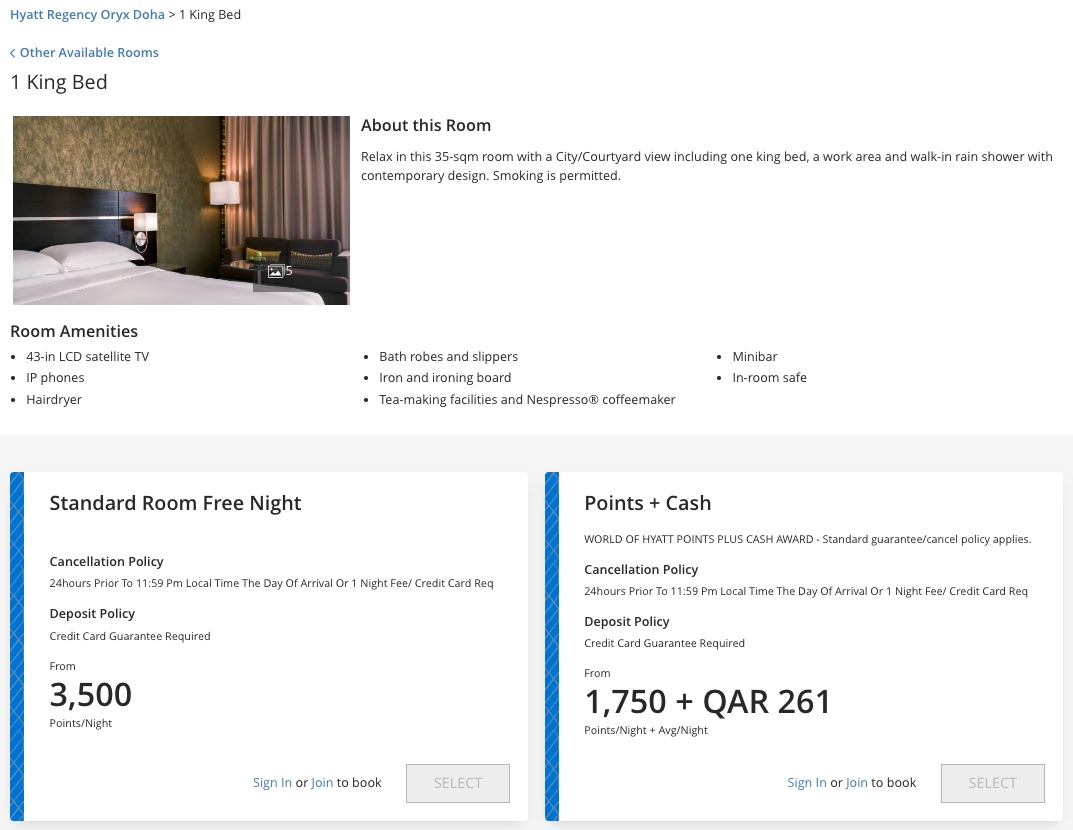Screen dimensions: 1073x830
Task: Click the back chevron beside Other Available Rooms
Action: point(13,52)
